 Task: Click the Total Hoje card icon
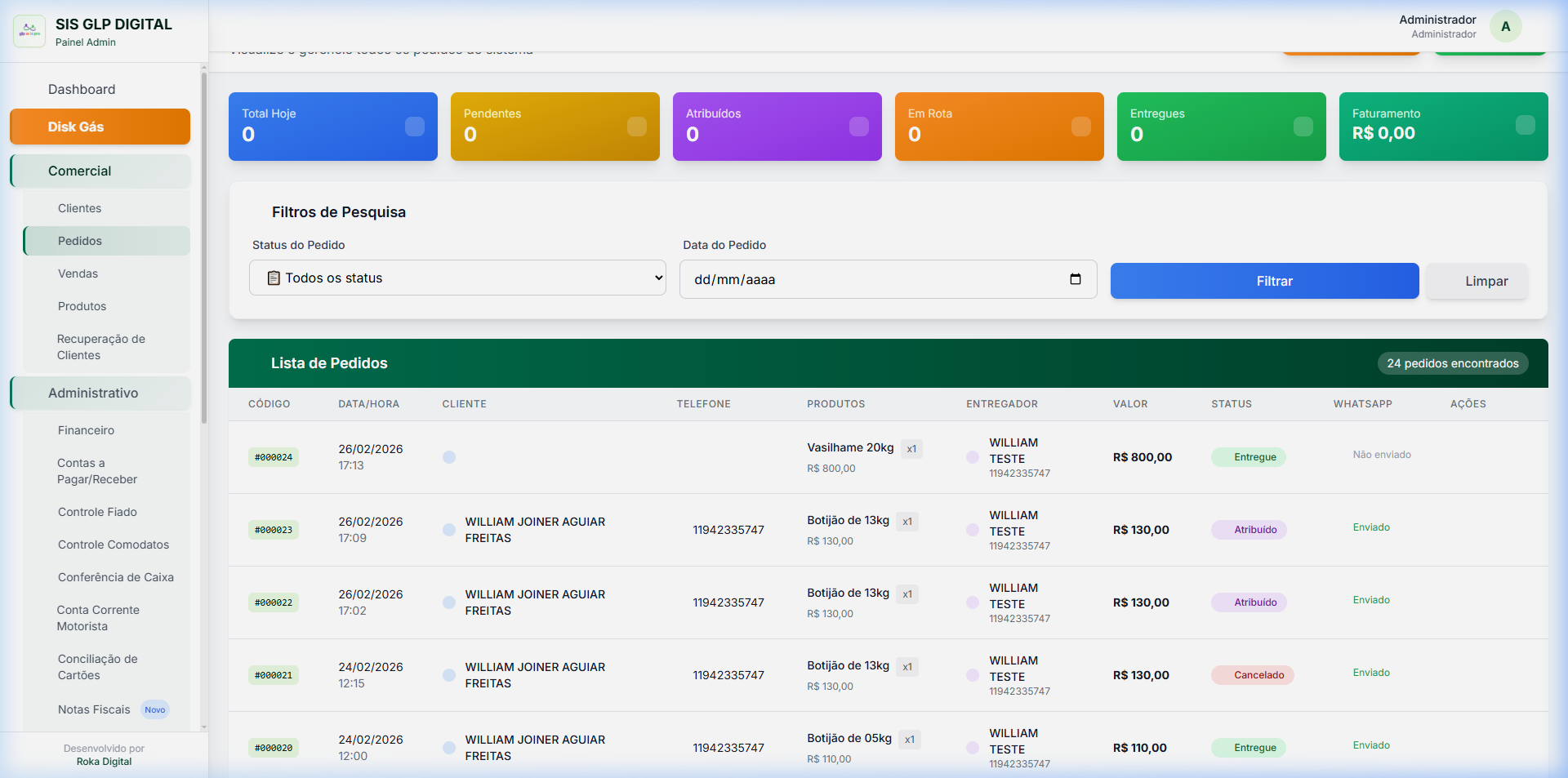coord(415,127)
